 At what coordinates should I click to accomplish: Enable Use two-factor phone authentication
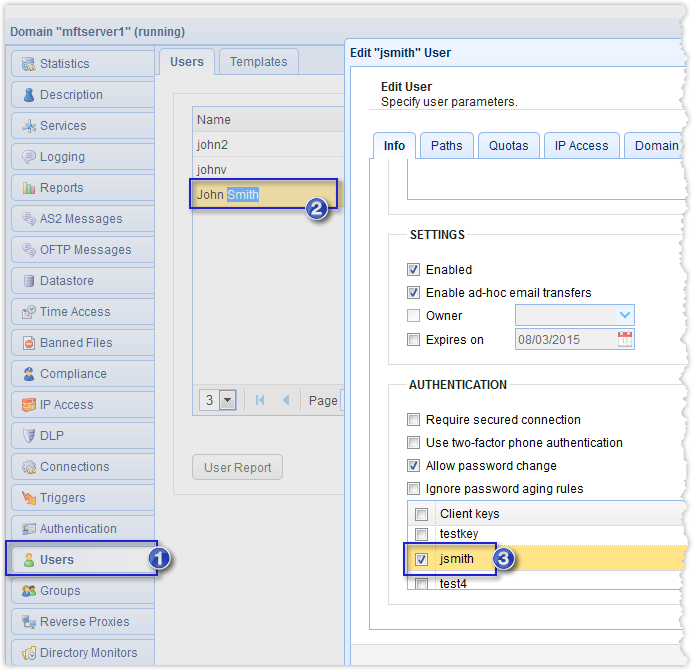click(414, 443)
